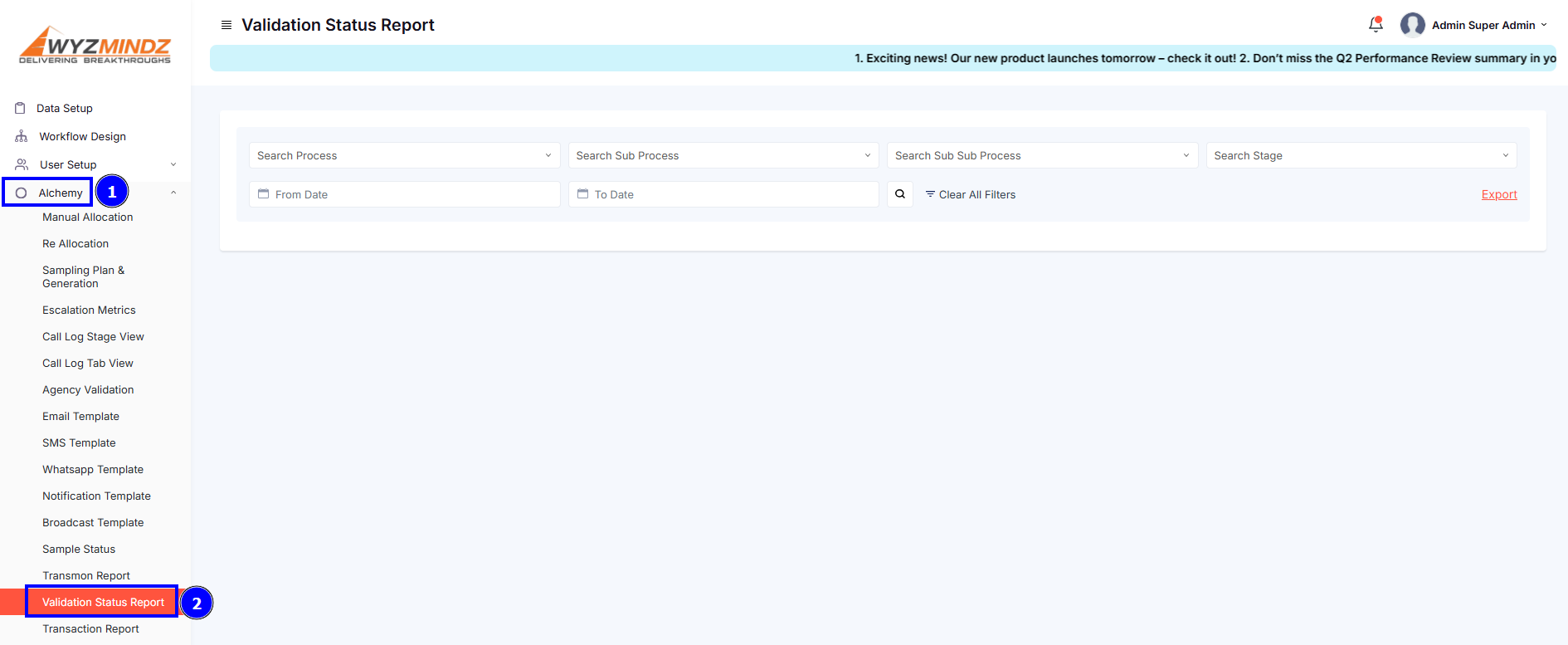Screen dimensions: 1568x645
Task: Open the Search Process dropdown
Action: click(404, 155)
